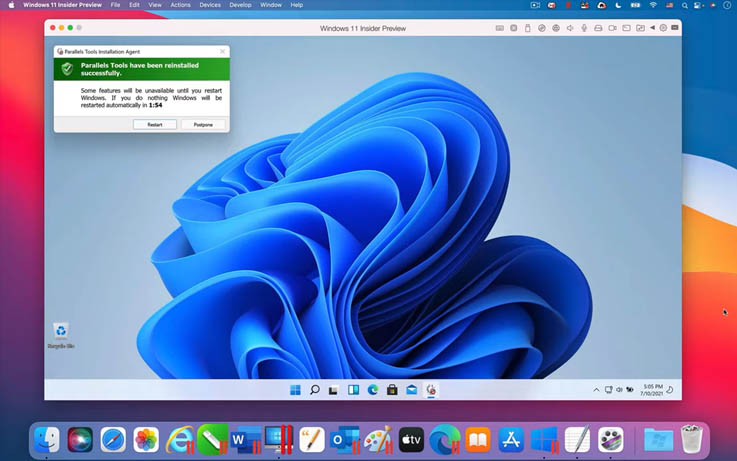Open the File menu
This screenshot has width=737, height=461.
pyautogui.click(x=116, y=5)
